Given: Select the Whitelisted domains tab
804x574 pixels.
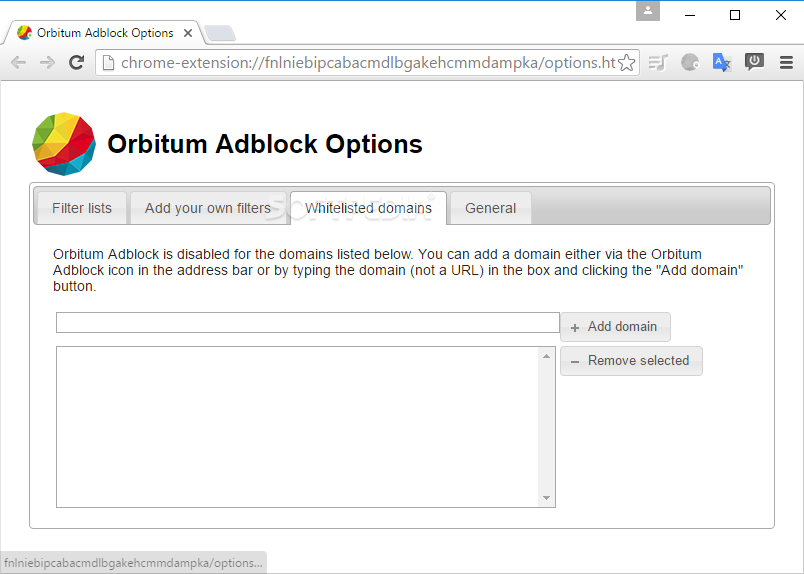Looking at the screenshot, I should click(368, 208).
